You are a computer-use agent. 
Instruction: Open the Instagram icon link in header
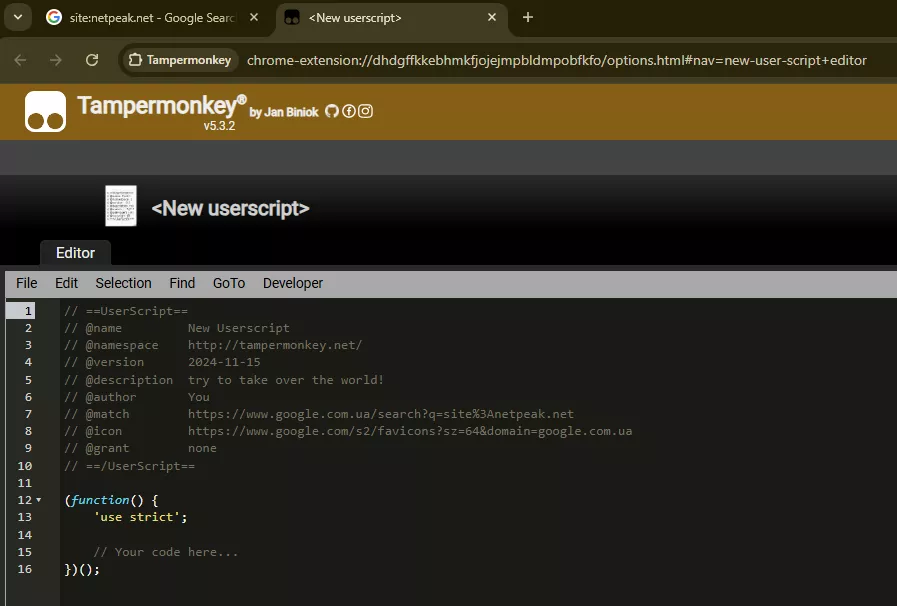pos(365,111)
